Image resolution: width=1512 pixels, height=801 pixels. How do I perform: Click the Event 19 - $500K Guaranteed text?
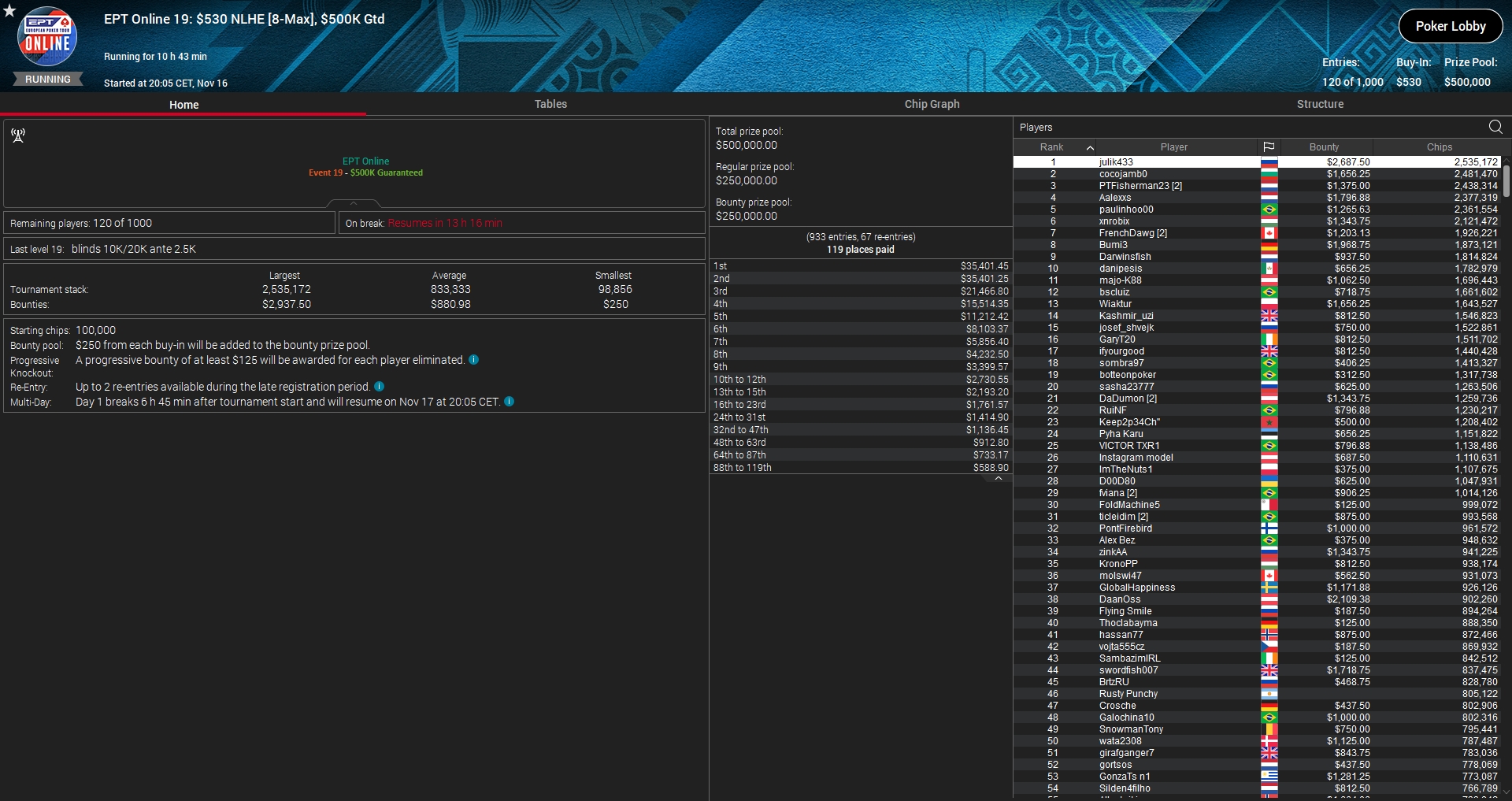click(365, 172)
